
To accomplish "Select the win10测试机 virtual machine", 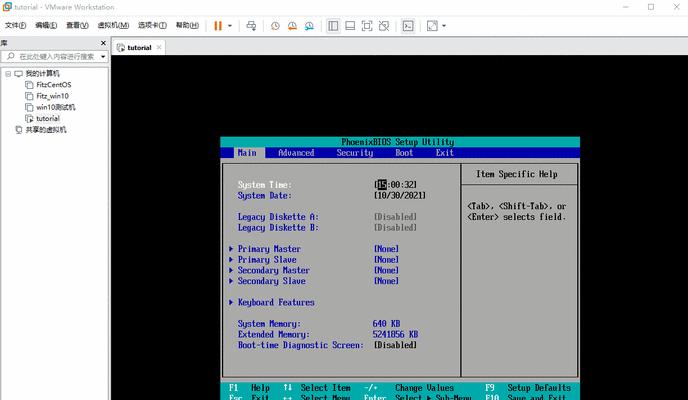I will click(56, 107).
